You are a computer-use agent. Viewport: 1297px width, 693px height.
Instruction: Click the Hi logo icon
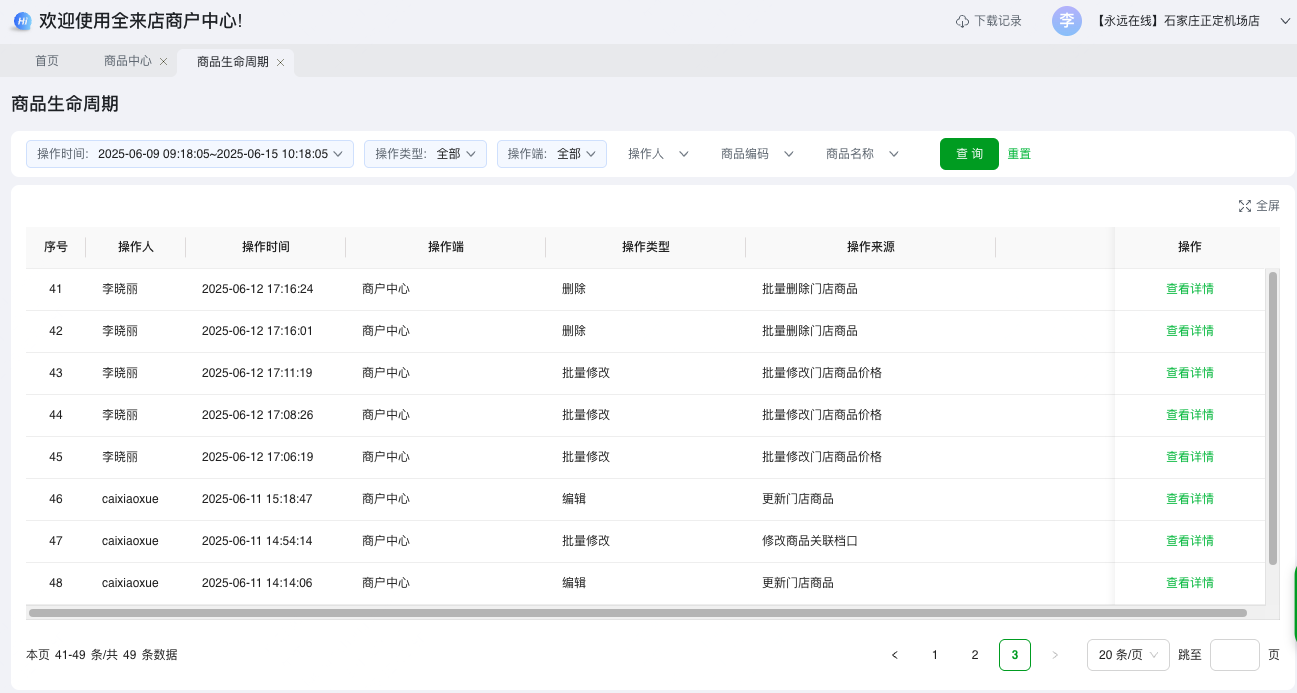(22, 21)
